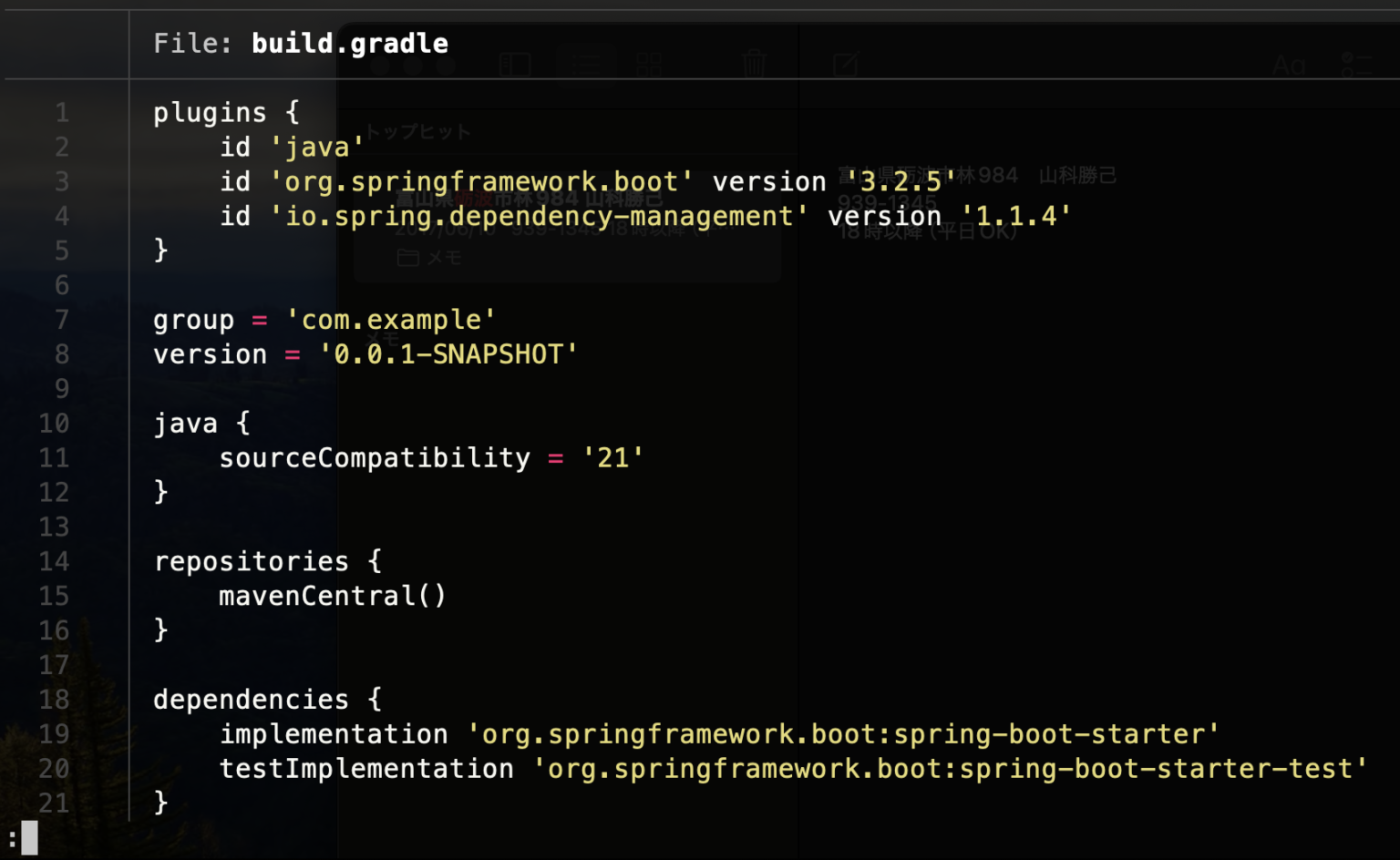The width and height of the screenshot is (1400, 860).
Task: Click the spring-boot-starter-test dependency string
Action: pos(950,769)
